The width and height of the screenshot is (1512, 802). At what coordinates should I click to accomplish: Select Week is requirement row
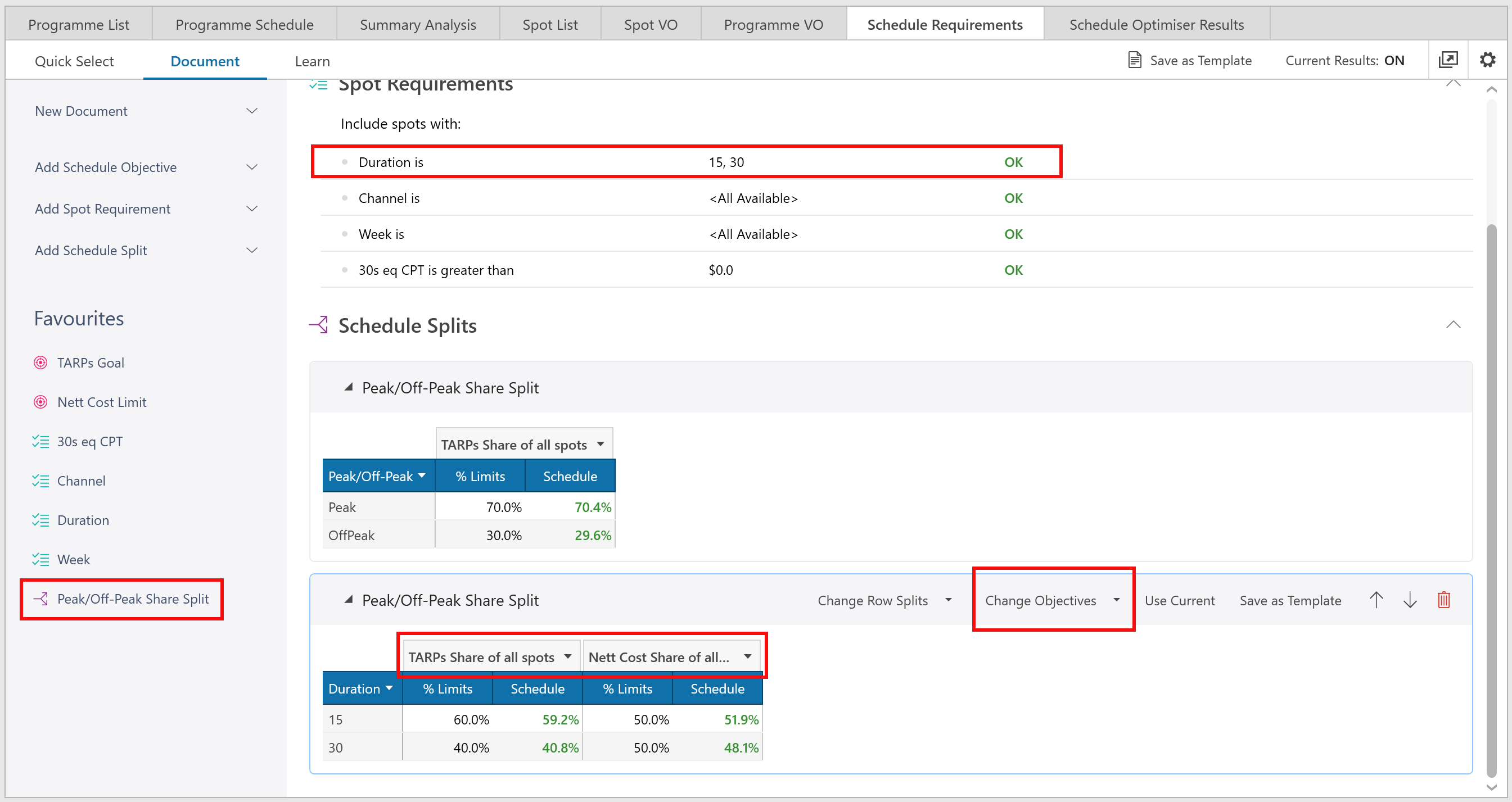point(896,233)
